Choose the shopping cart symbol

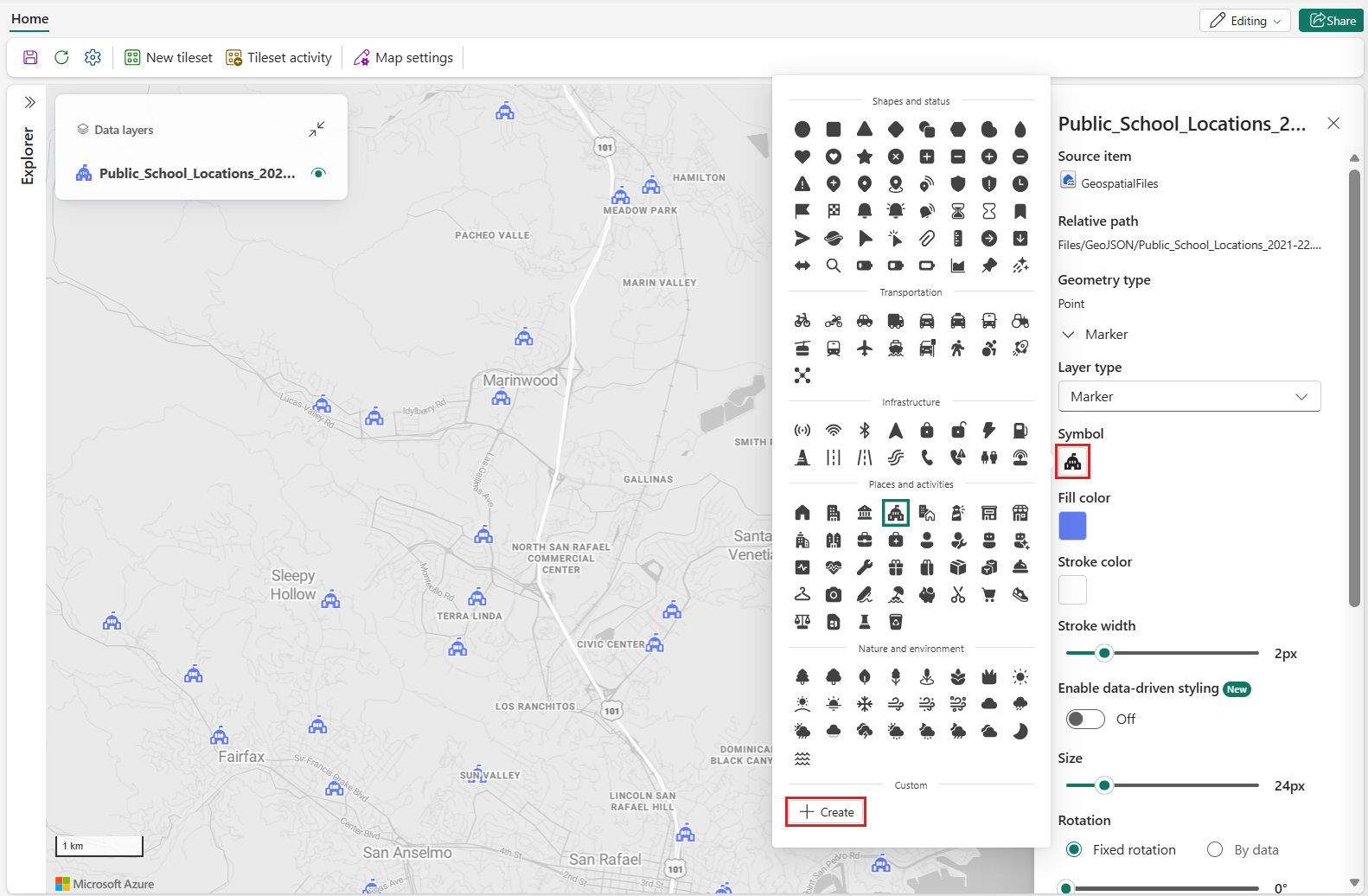pyautogui.click(x=989, y=594)
